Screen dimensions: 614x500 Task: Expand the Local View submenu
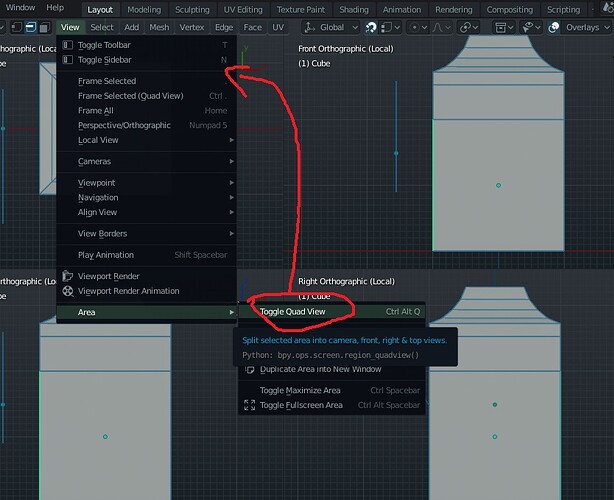point(146,140)
